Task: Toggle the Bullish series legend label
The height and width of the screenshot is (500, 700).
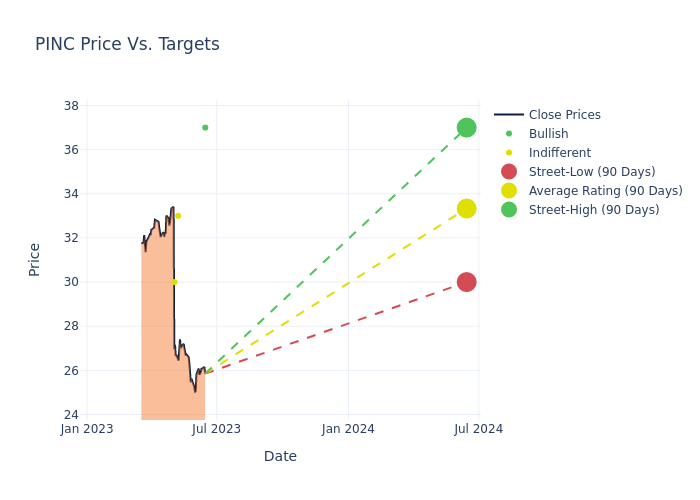Action: pos(548,134)
